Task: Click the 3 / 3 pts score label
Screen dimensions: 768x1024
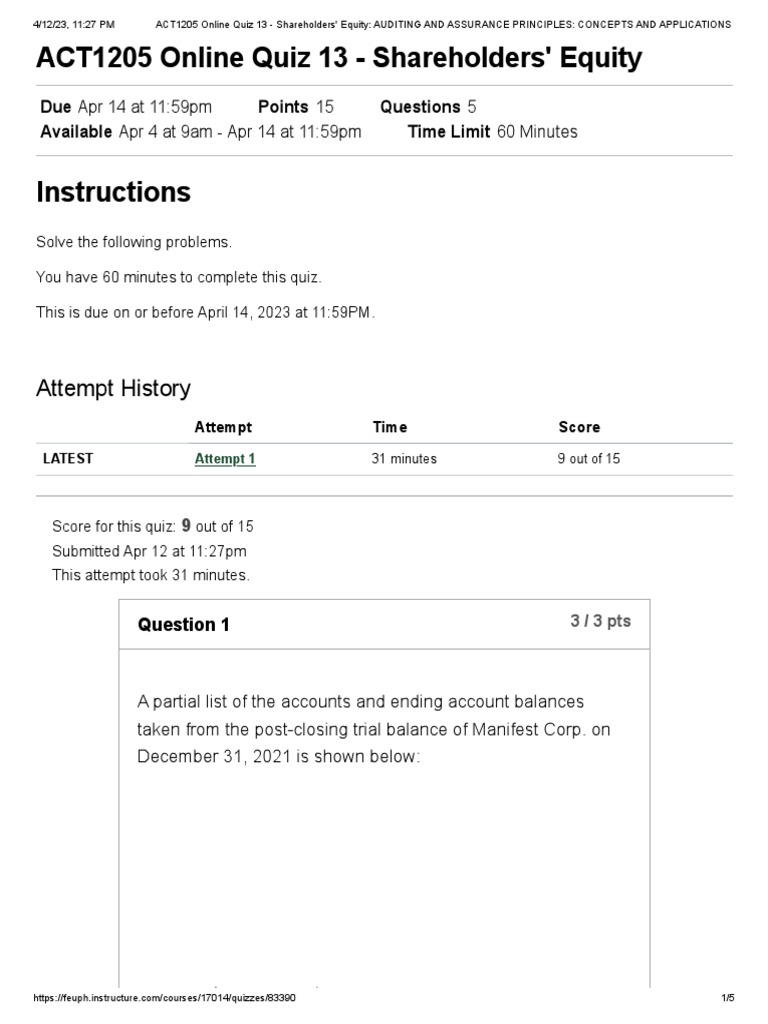Action: [x=600, y=621]
